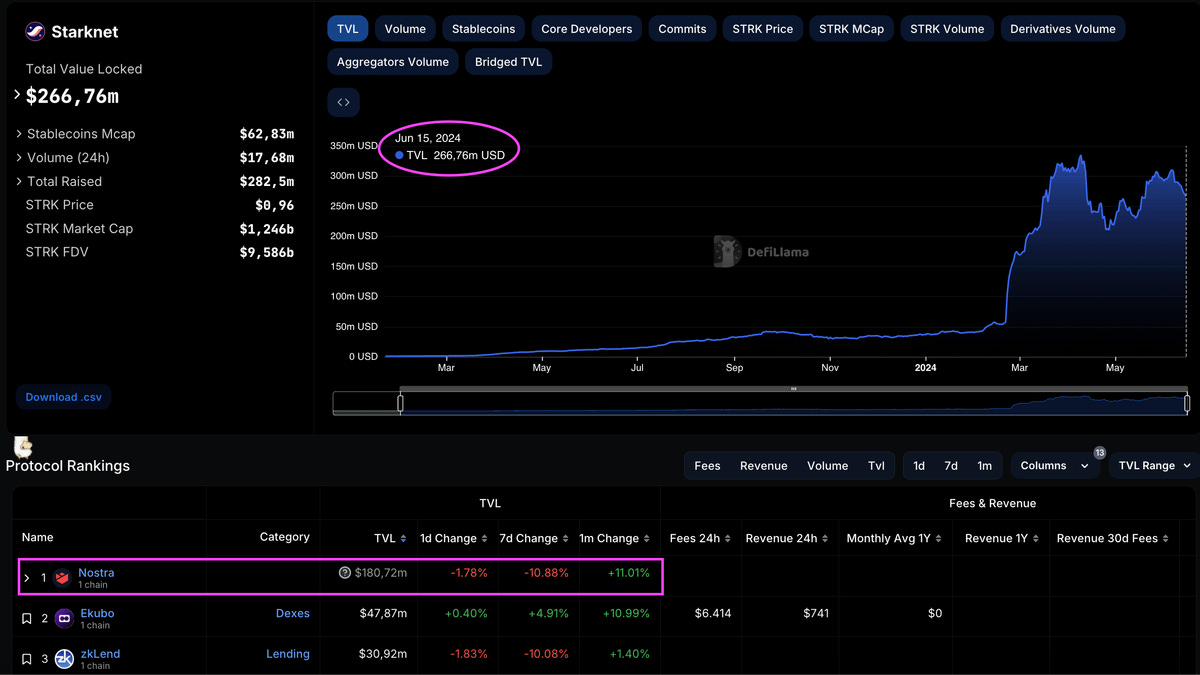
Task: Bookmark the Ekubo protocol row
Action: click(27, 619)
